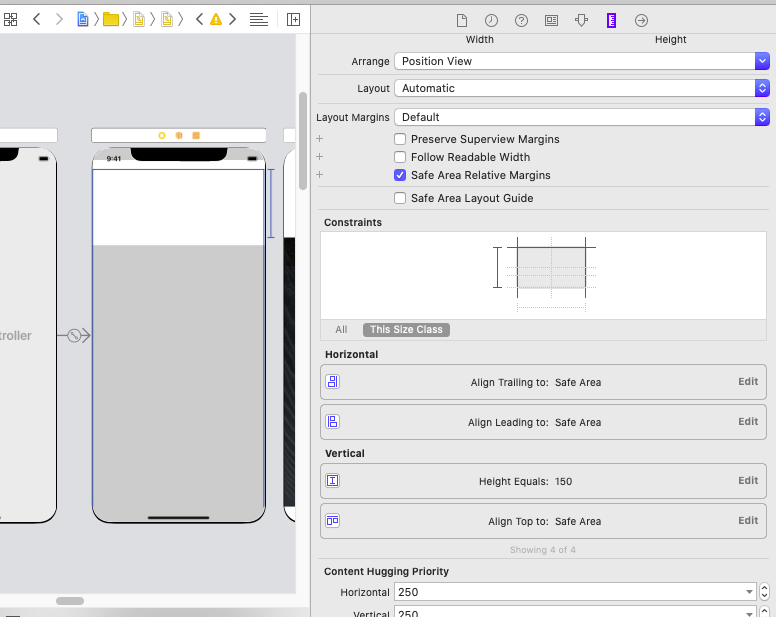Toggle Safe Area Layout Guide checkbox
This screenshot has height=617, width=776.
[x=400, y=198]
